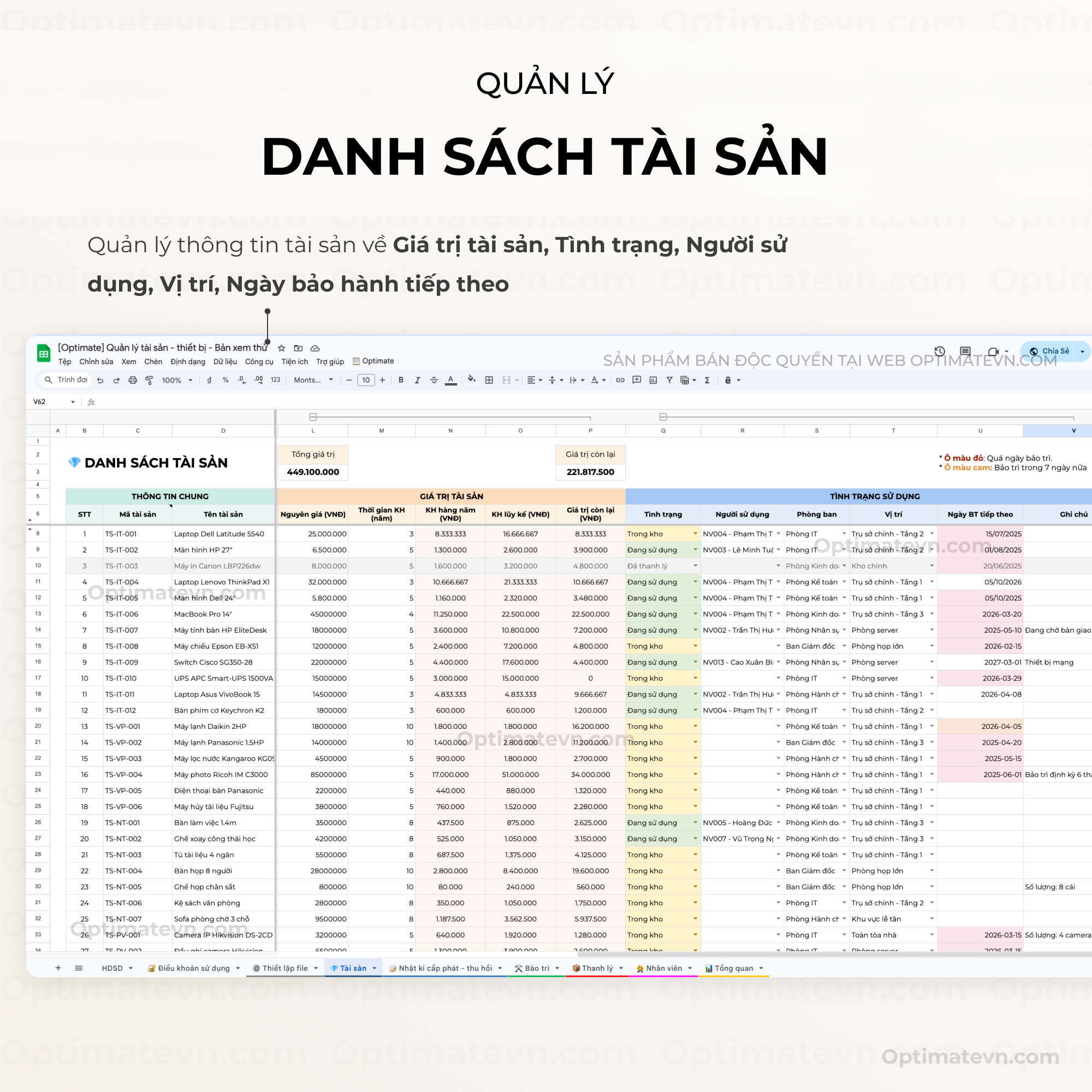Open the fill color paint bucket
1092x1092 pixels.
[471, 380]
